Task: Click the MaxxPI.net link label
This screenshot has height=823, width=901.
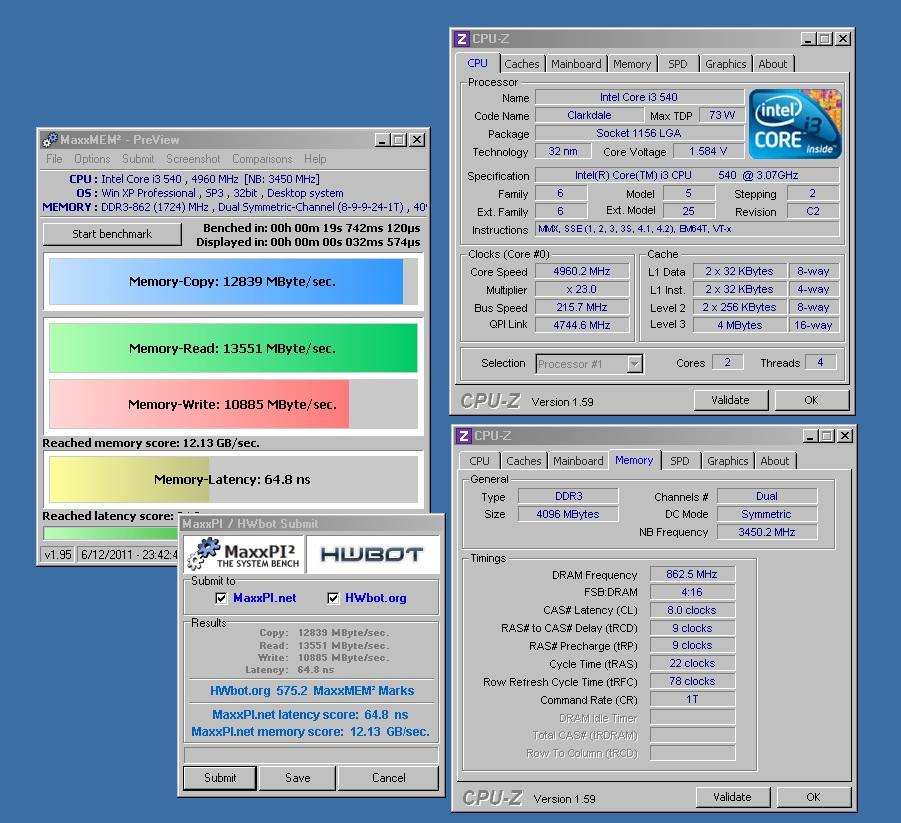Action: tap(264, 598)
